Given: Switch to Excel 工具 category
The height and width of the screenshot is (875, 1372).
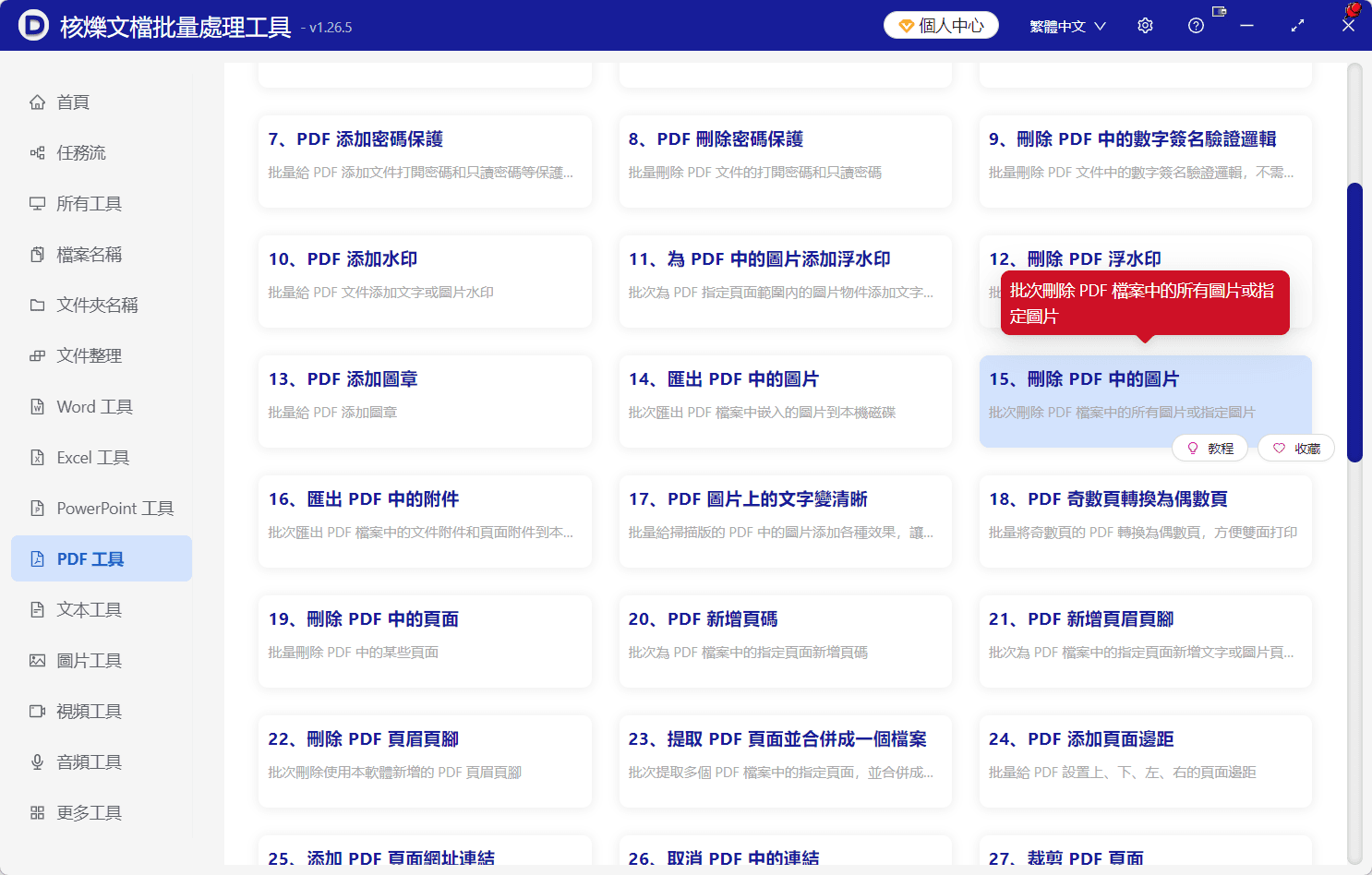Looking at the screenshot, I should [x=102, y=458].
